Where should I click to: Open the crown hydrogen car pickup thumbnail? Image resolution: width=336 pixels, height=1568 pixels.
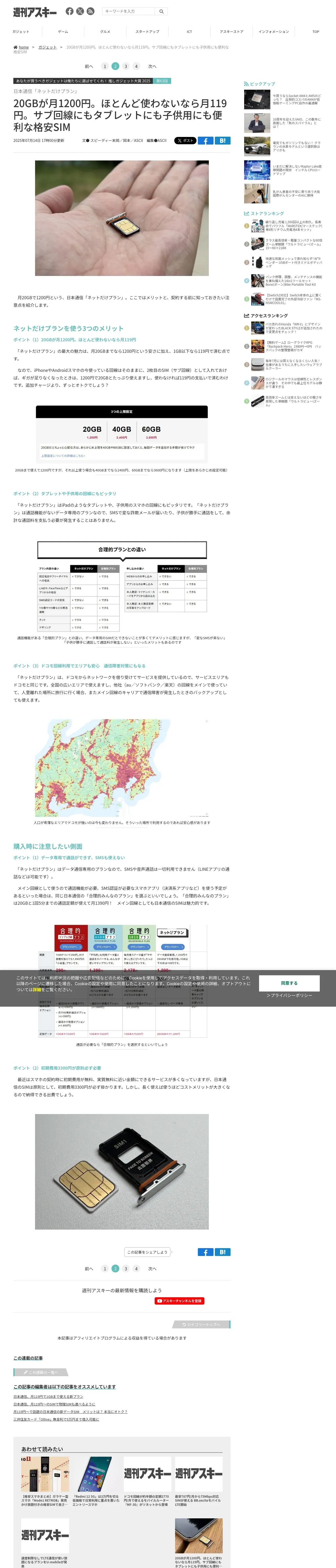pyautogui.click(x=257, y=146)
